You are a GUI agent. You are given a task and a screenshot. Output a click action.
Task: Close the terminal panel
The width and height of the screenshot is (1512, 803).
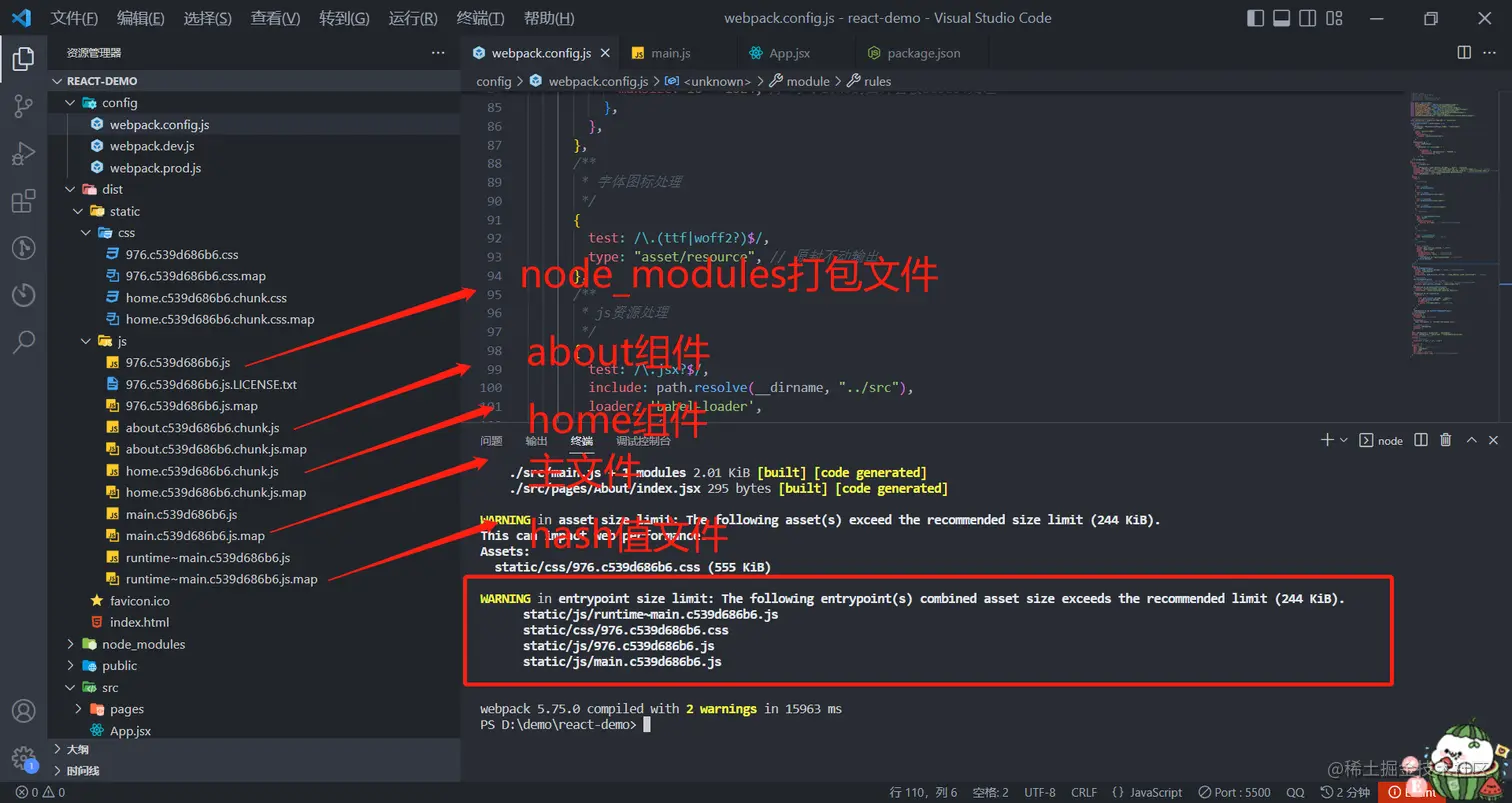tap(1494, 440)
